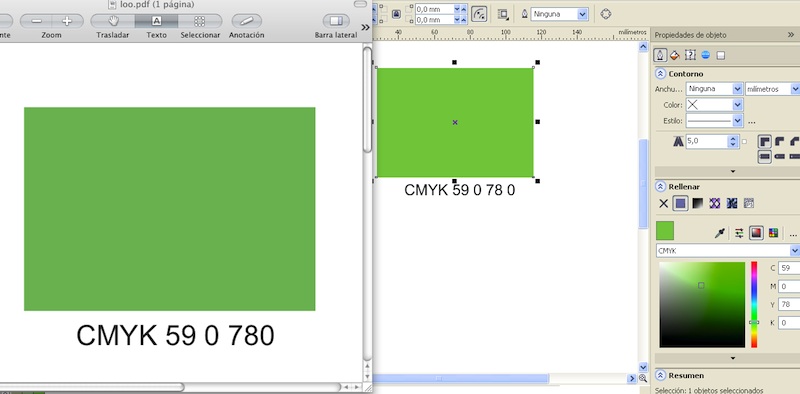
Task: Collapse the Contorno section
Action: pos(660,74)
